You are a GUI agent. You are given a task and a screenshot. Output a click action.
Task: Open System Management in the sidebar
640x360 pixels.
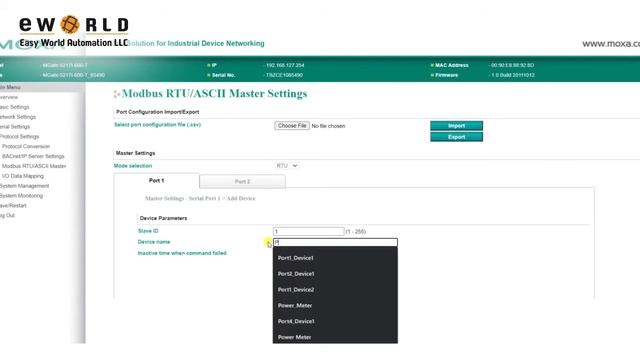[24, 186]
